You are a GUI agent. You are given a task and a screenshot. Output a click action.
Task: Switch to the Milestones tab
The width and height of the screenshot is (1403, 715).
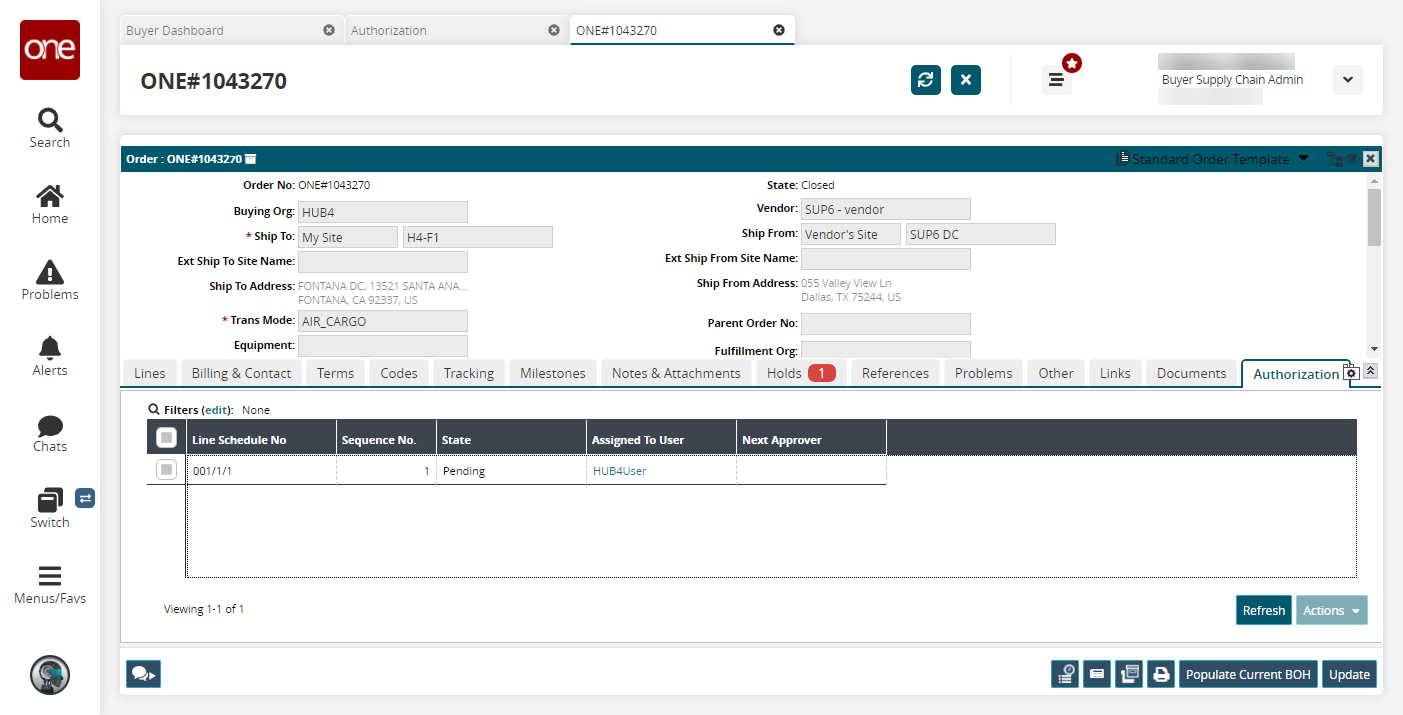(553, 373)
